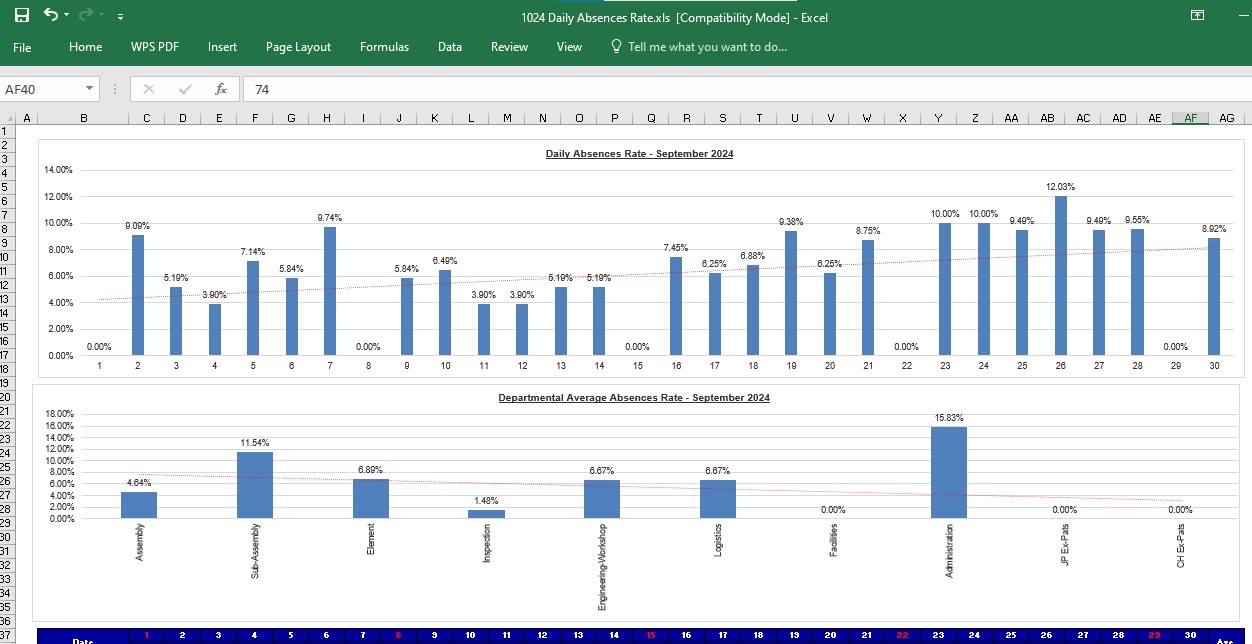Click the Enter checkmark icon in formula bar
The height and width of the screenshot is (644, 1252).
coord(185,89)
